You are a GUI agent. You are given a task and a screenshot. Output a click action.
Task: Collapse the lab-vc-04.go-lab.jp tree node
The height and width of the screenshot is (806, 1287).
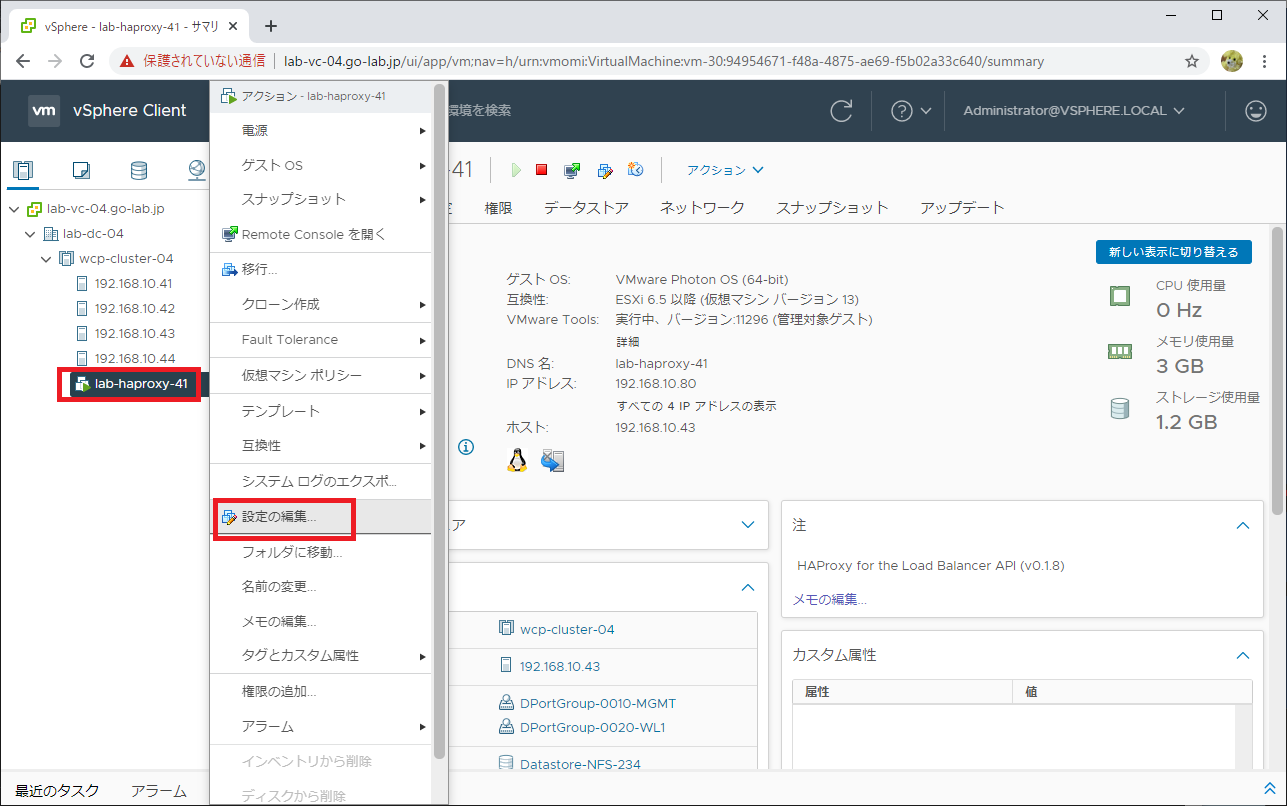(14, 209)
